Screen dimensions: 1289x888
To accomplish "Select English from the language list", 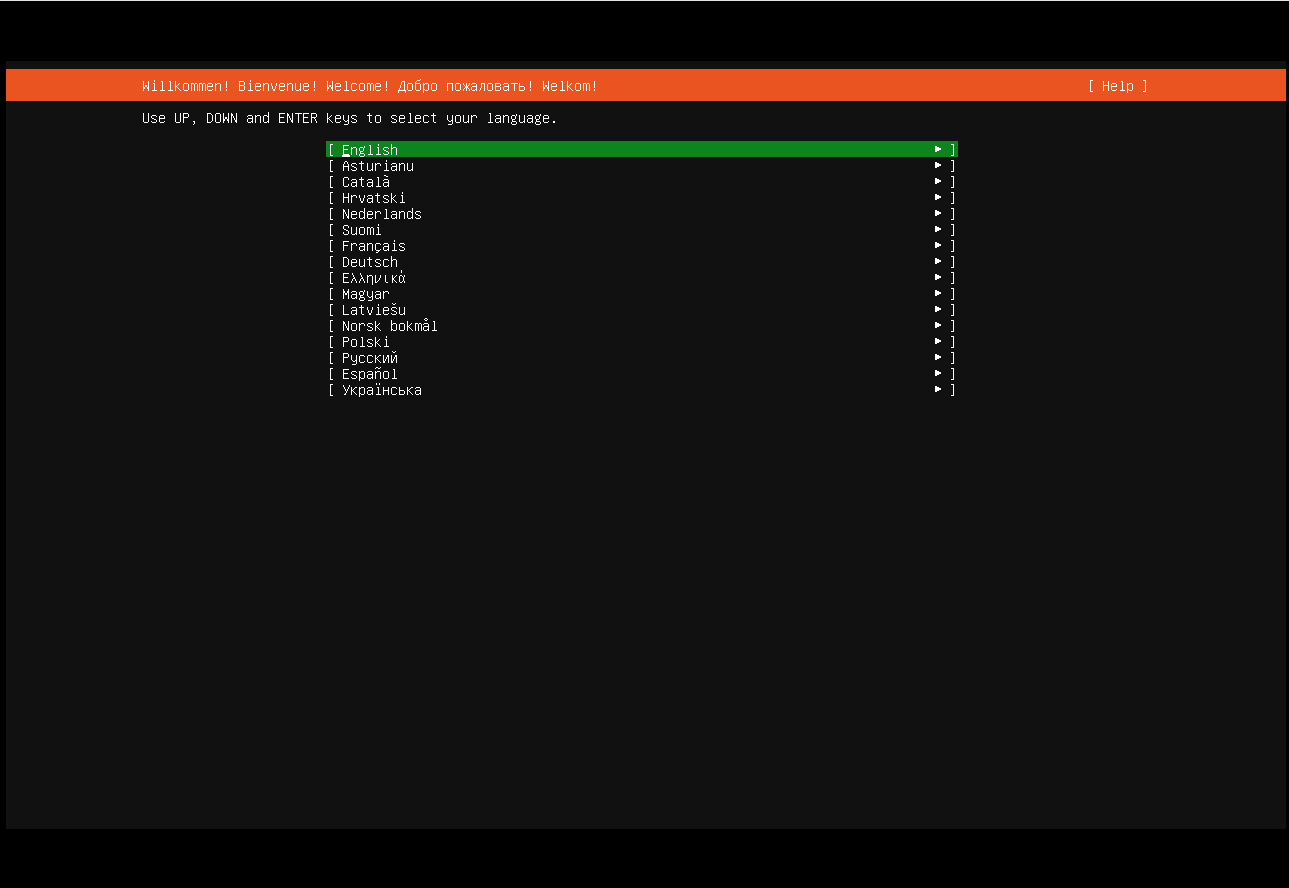I will (370, 150).
